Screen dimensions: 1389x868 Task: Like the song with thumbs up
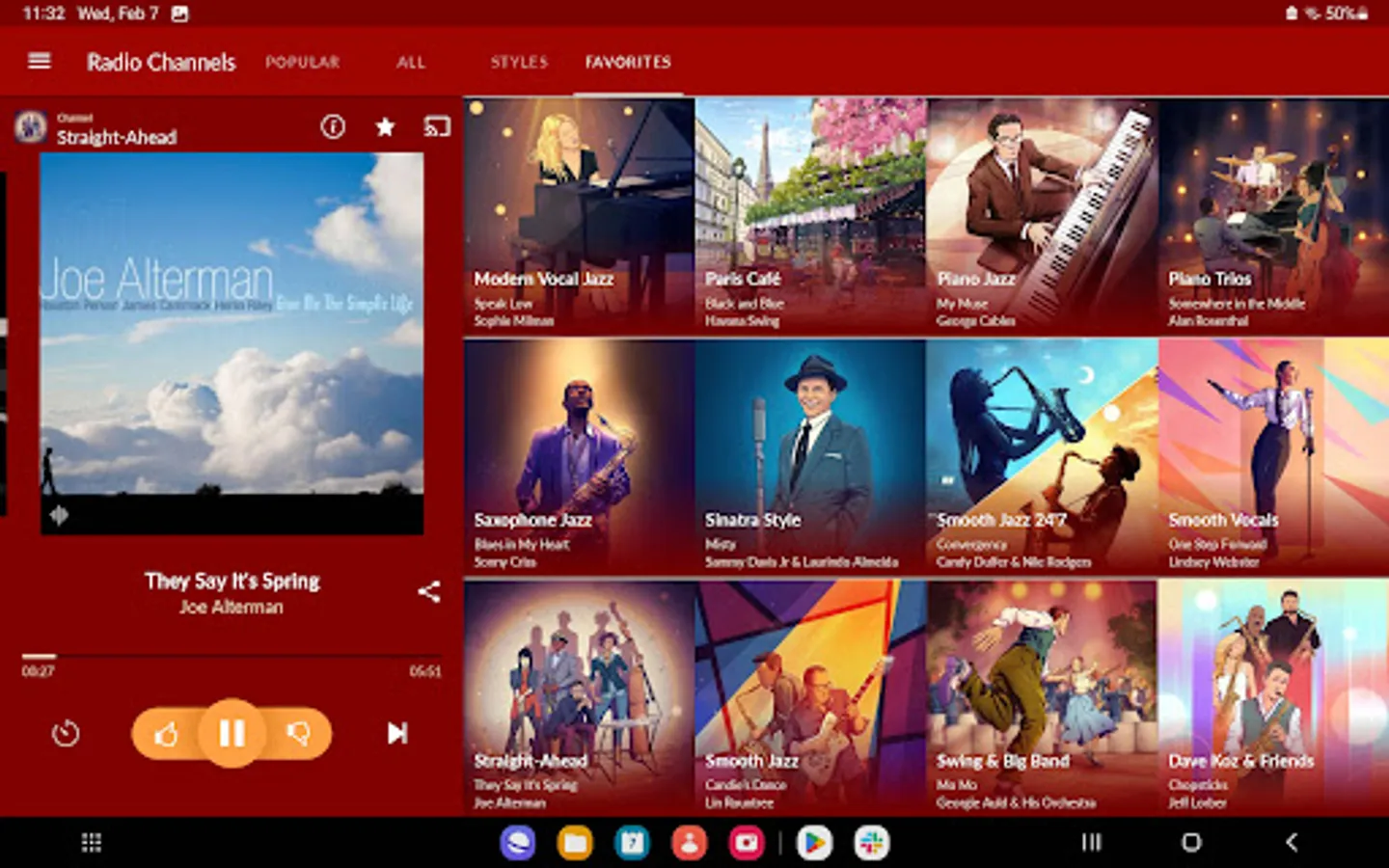coord(166,734)
